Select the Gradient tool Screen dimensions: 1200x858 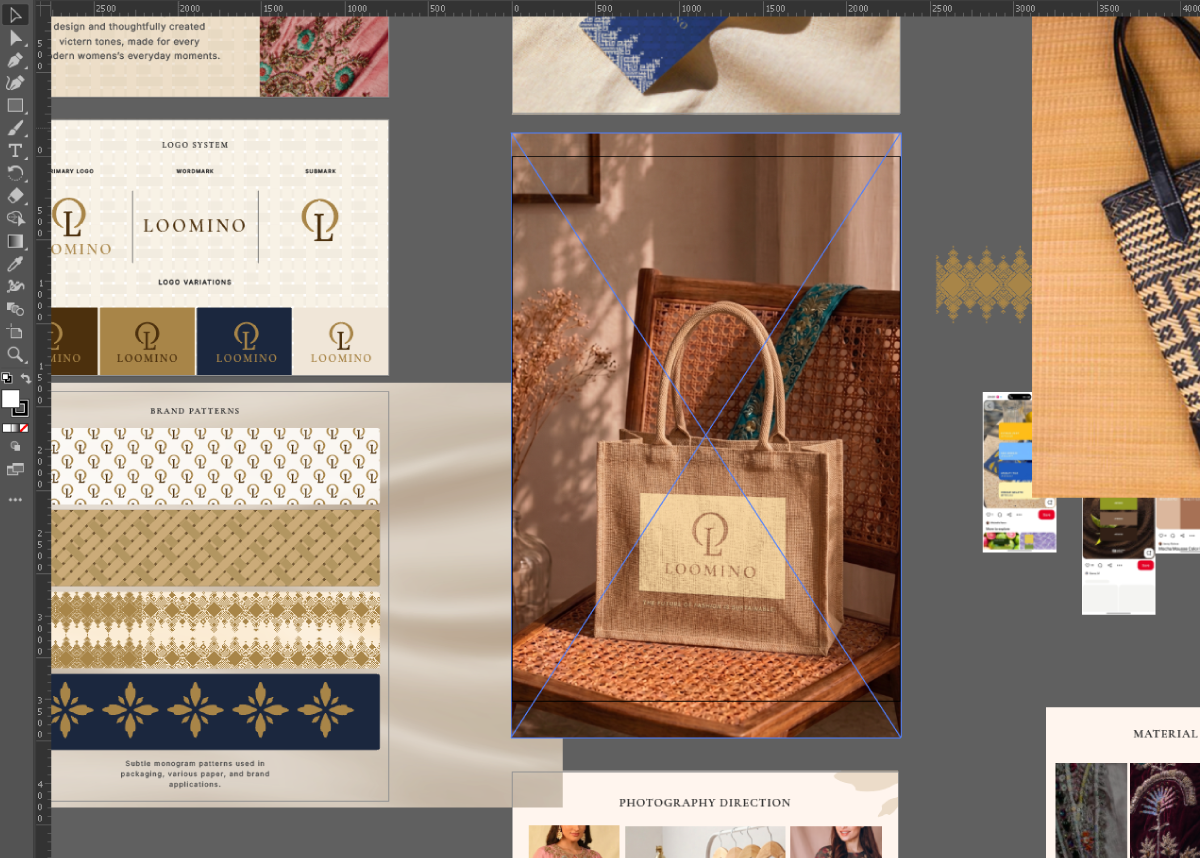[x=15, y=241]
